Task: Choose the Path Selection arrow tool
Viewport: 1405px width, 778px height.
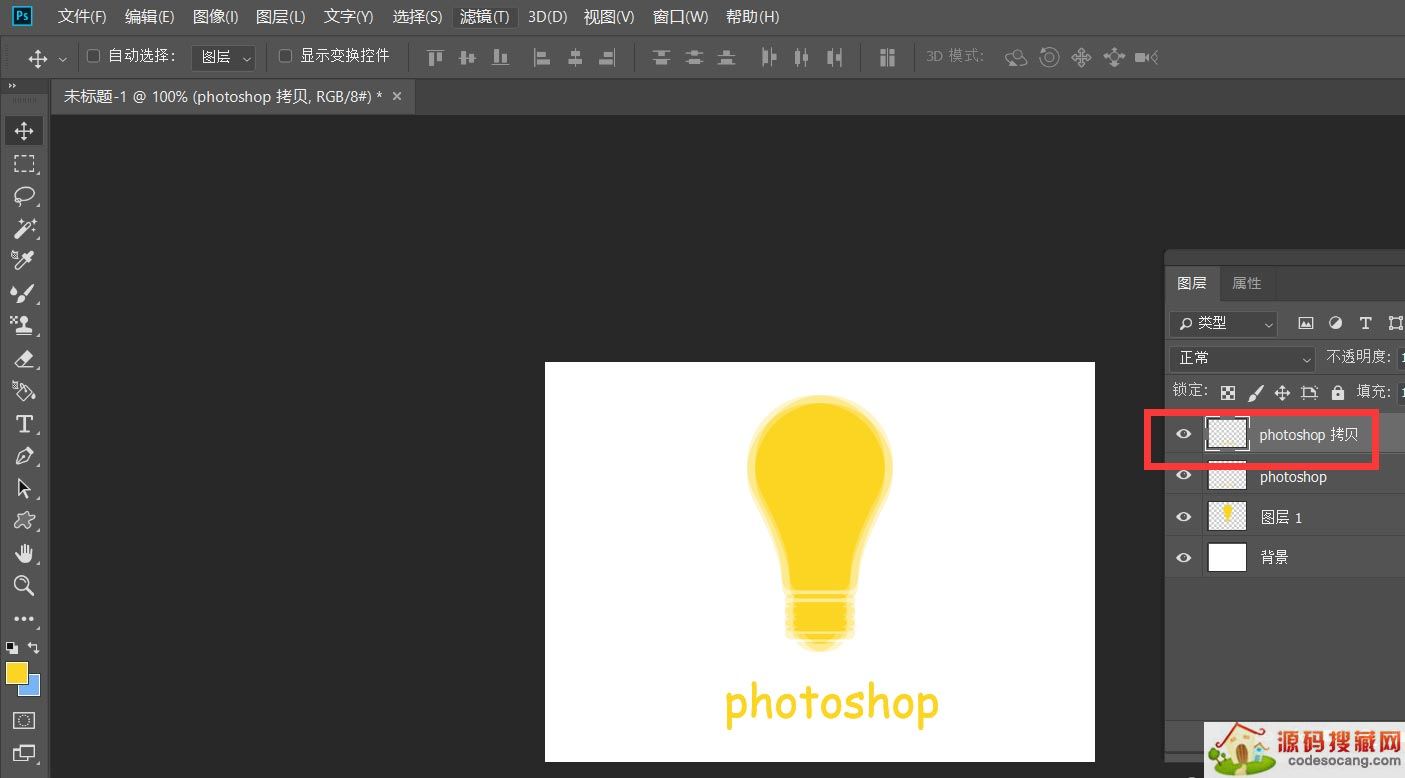Action: point(24,489)
